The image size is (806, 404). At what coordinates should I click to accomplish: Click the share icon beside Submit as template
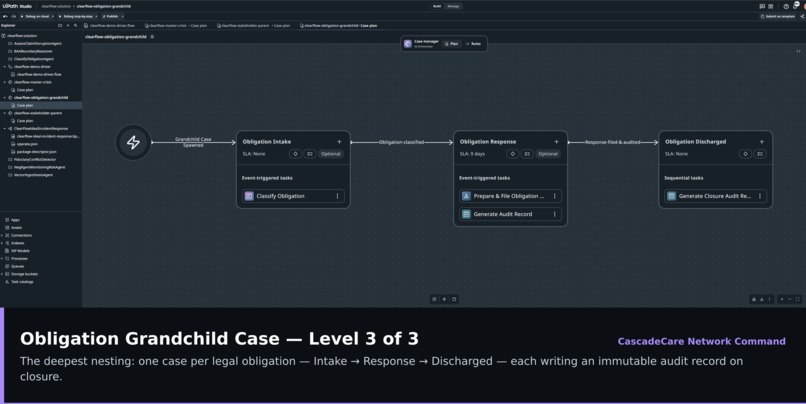click(802, 16)
